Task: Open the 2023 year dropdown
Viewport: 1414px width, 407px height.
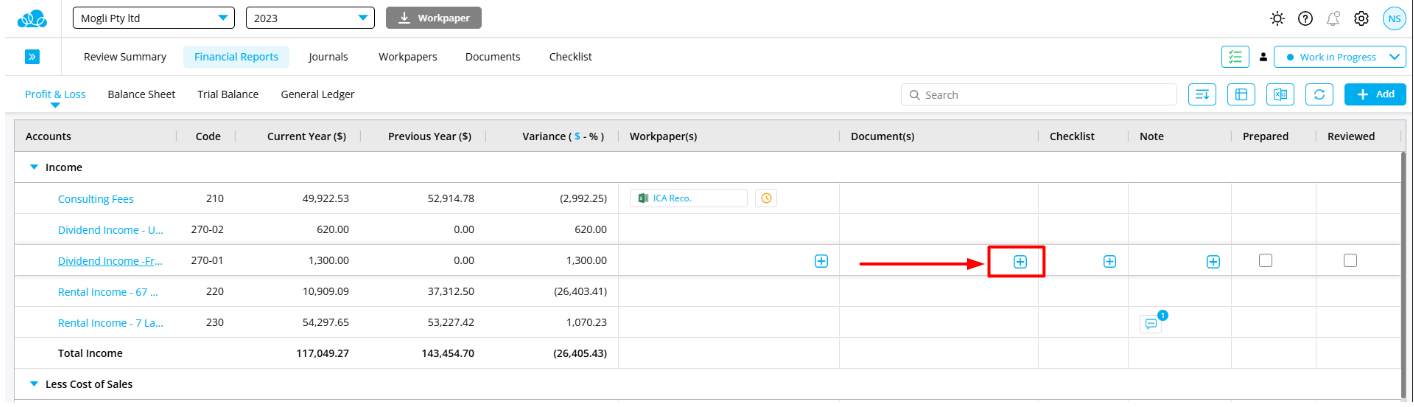Action: click(310, 18)
